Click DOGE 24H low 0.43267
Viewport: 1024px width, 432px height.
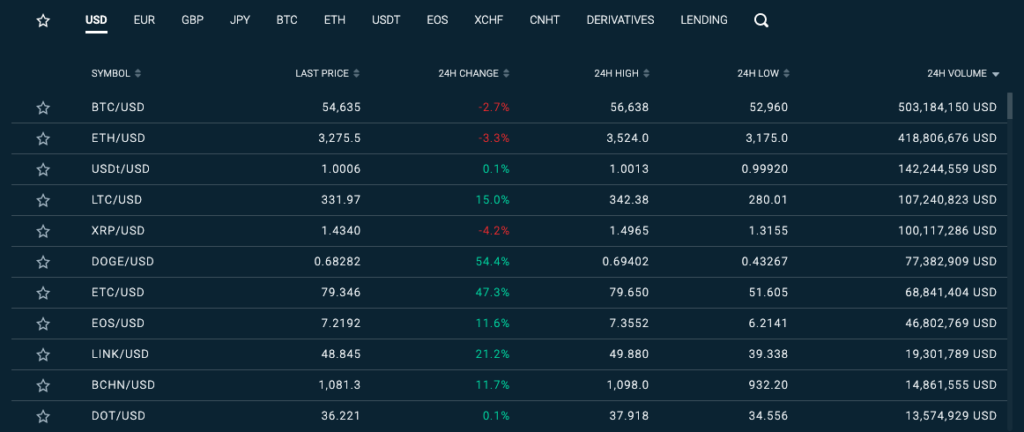tap(765, 261)
